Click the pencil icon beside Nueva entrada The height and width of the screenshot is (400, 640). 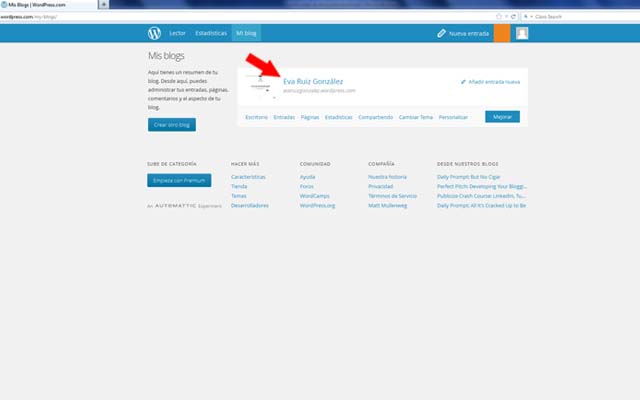(x=441, y=33)
